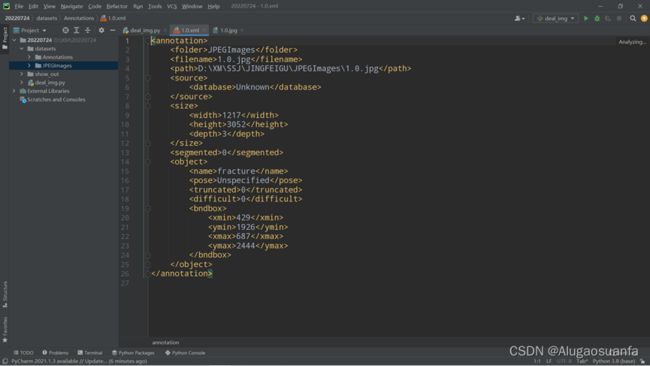
Task: Open the Python Packages tool window
Action: [133, 353]
